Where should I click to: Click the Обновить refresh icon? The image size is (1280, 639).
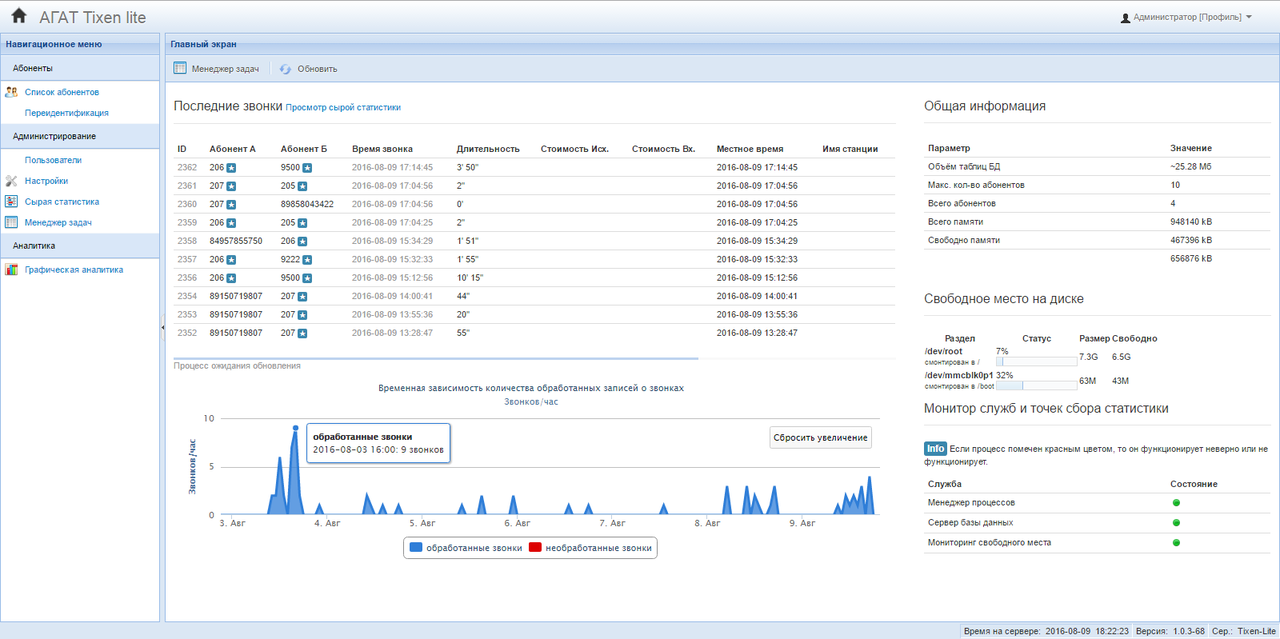285,69
